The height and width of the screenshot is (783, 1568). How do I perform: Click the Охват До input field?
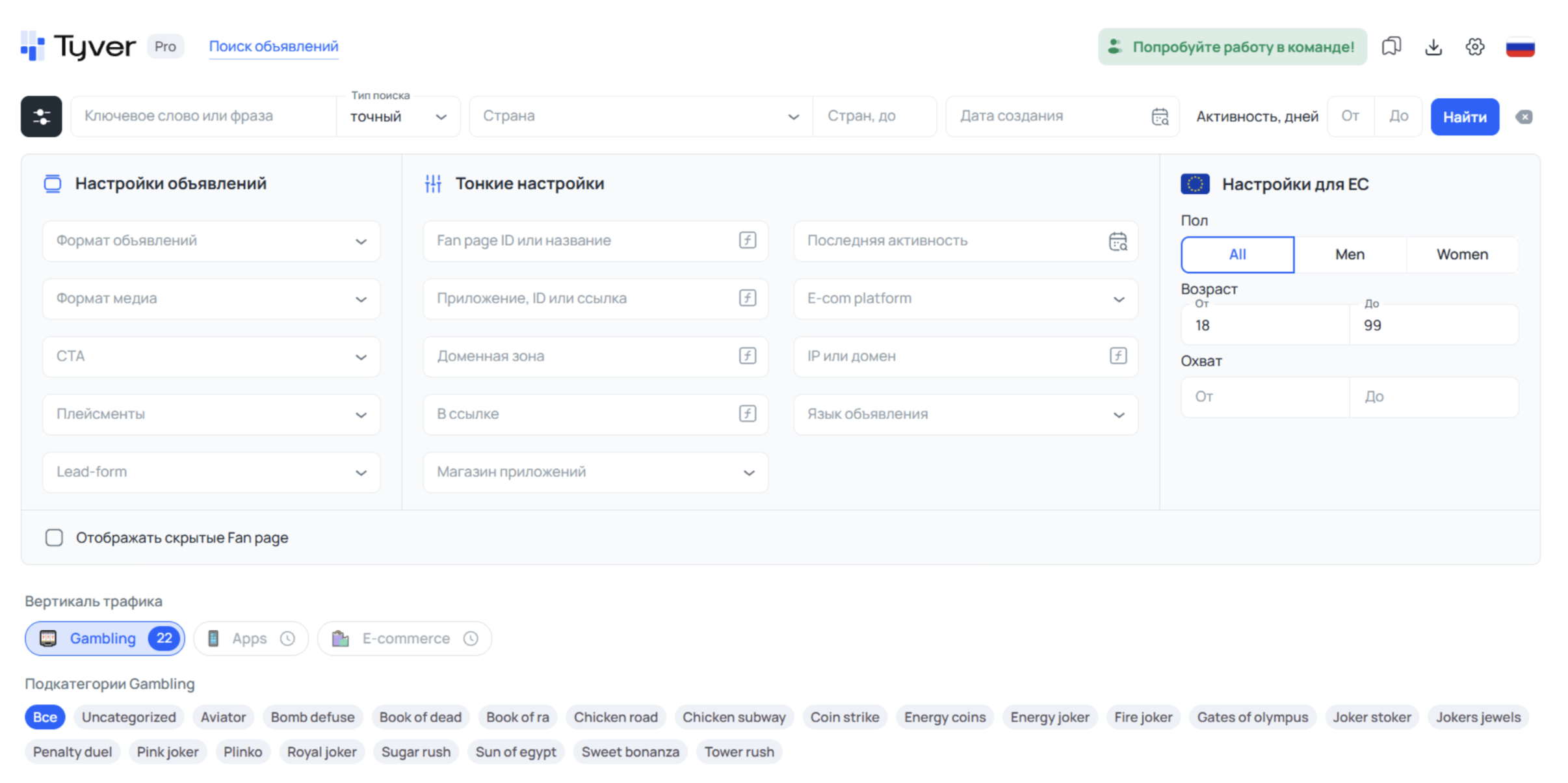coord(1434,397)
